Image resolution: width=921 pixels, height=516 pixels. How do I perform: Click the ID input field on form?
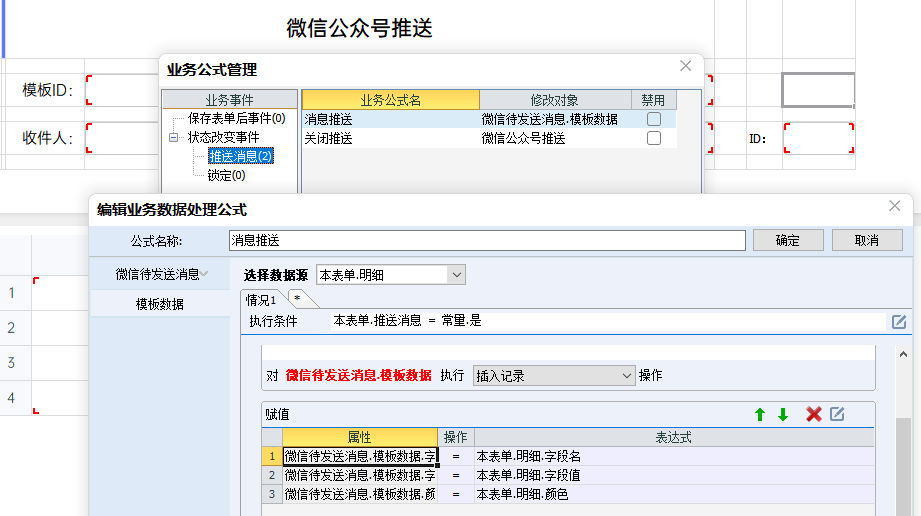click(819, 138)
